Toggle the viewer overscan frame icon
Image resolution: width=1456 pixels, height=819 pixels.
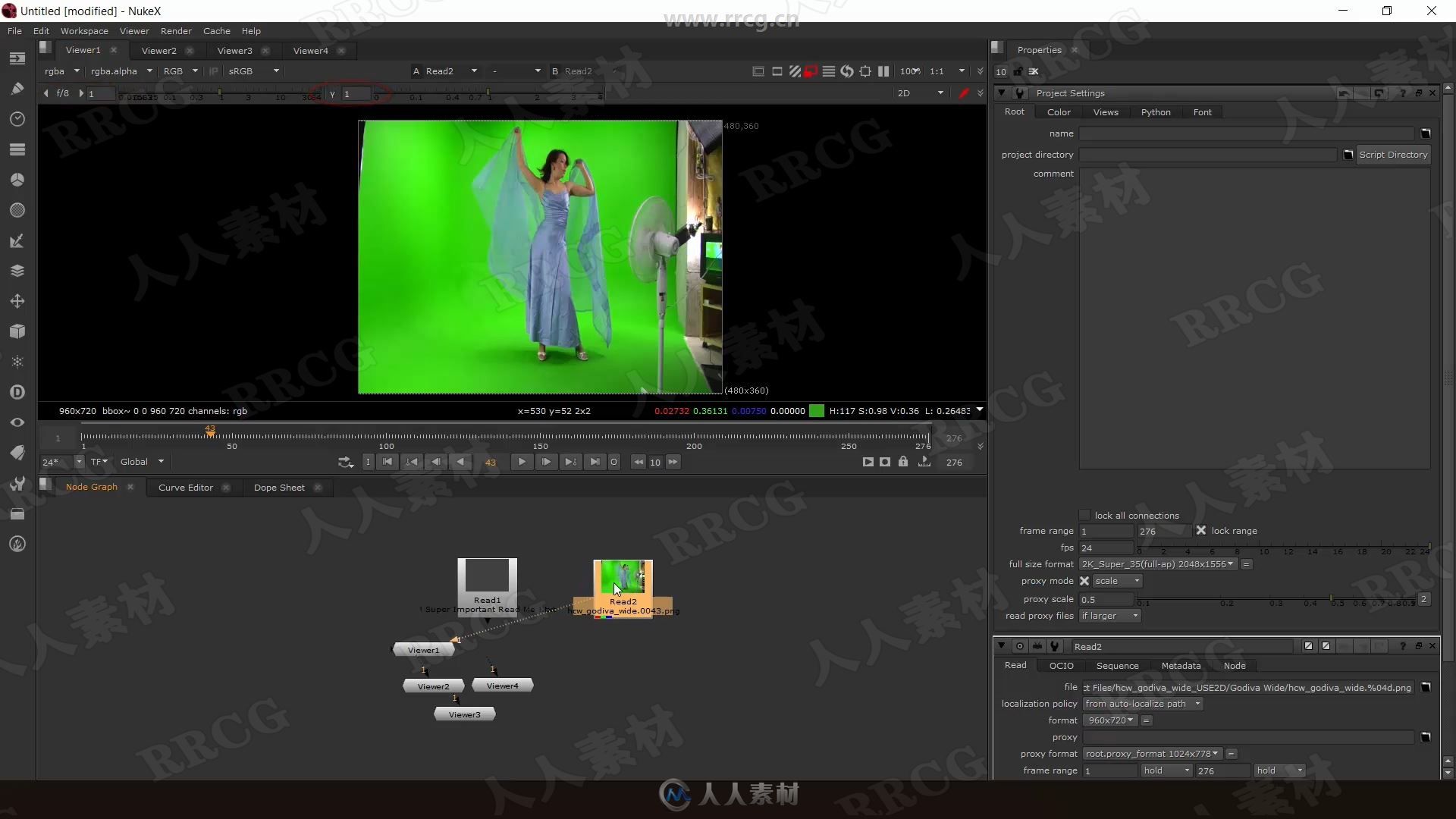point(758,71)
